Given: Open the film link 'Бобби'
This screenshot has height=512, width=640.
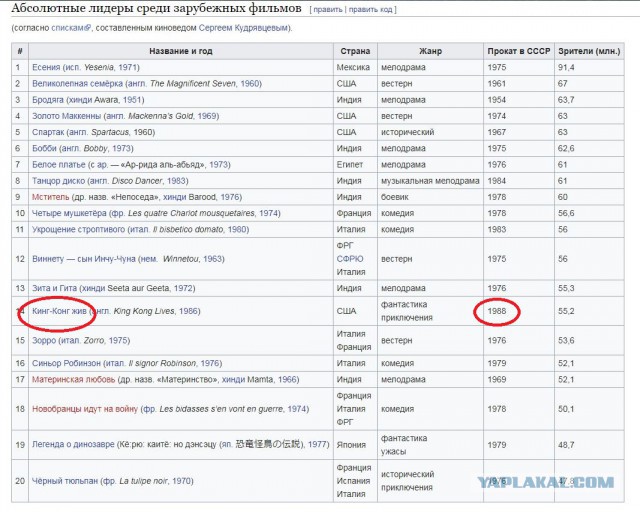Looking at the screenshot, I should [44, 148].
